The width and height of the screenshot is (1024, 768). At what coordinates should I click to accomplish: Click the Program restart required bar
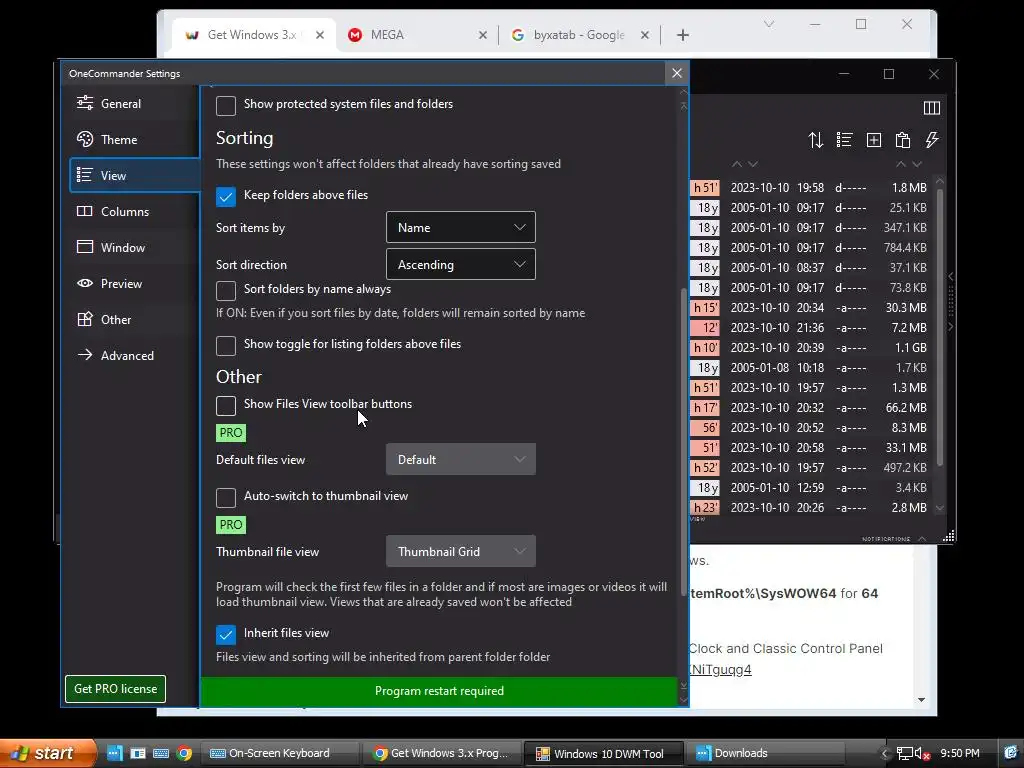(440, 691)
